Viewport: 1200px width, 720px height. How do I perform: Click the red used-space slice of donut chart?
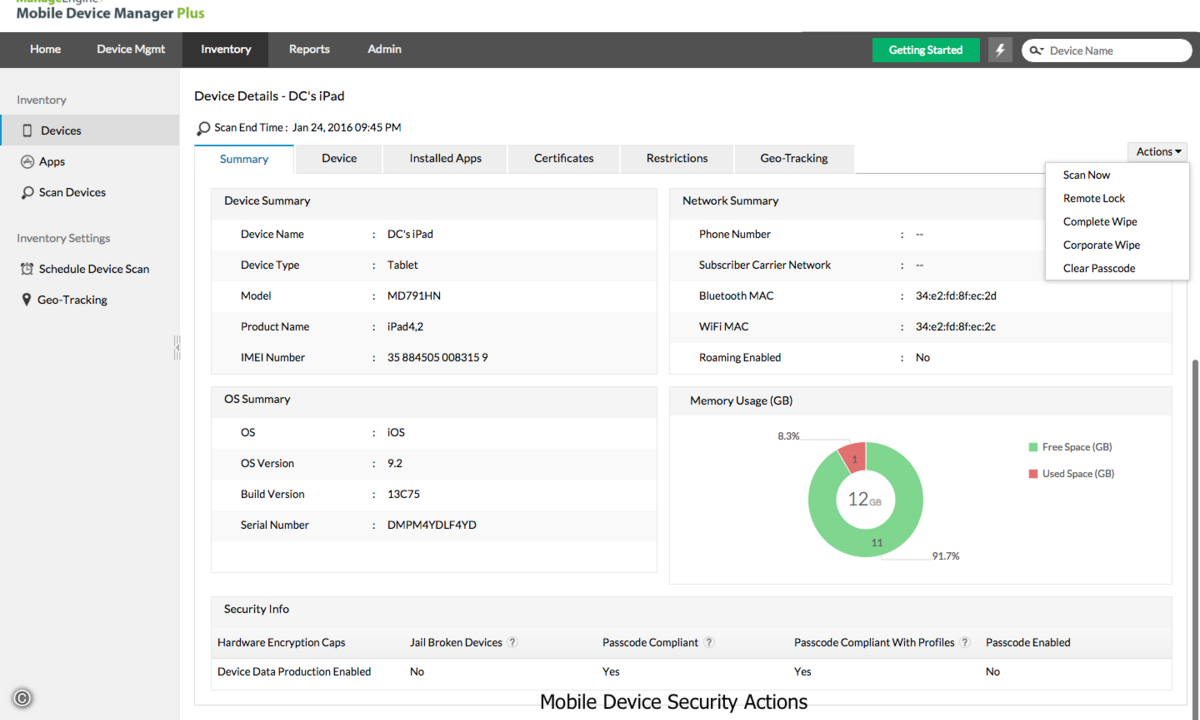pos(853,458)
